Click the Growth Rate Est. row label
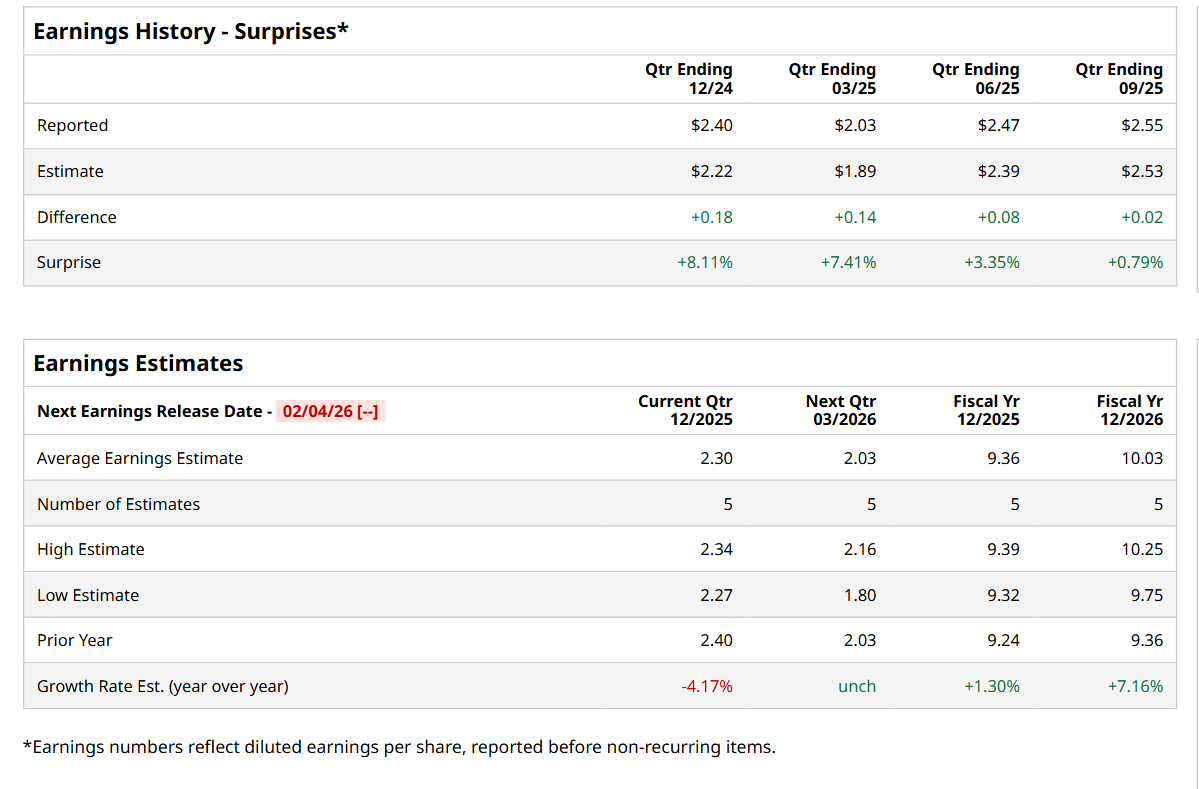 click(162, 686)
